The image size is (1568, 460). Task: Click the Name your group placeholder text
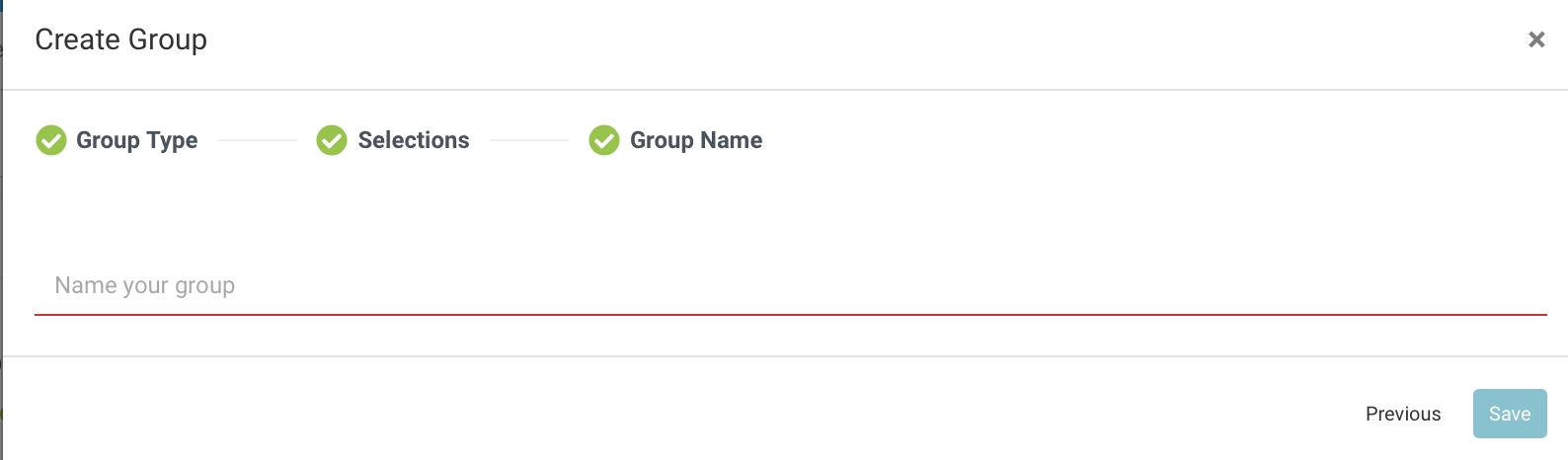(x=145, y=285)
